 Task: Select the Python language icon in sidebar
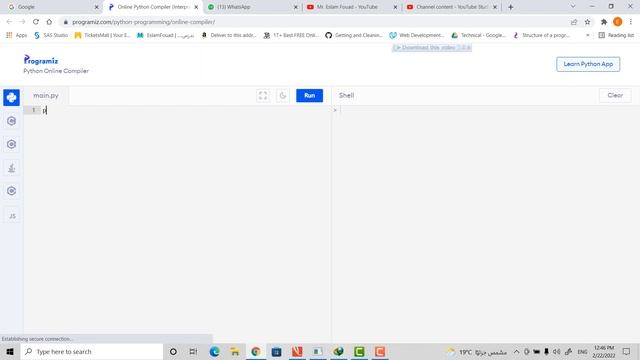(11, 98)
